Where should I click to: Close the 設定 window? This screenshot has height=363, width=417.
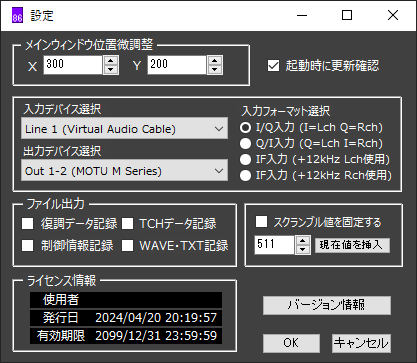click(x=393, y=15)
